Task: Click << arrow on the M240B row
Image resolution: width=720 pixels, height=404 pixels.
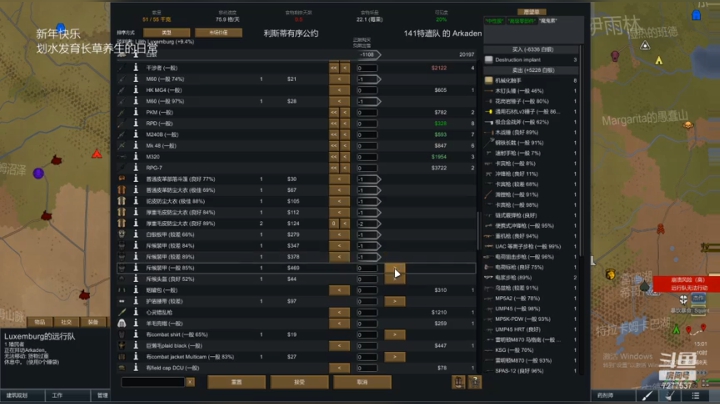Action: coord(334,135)
